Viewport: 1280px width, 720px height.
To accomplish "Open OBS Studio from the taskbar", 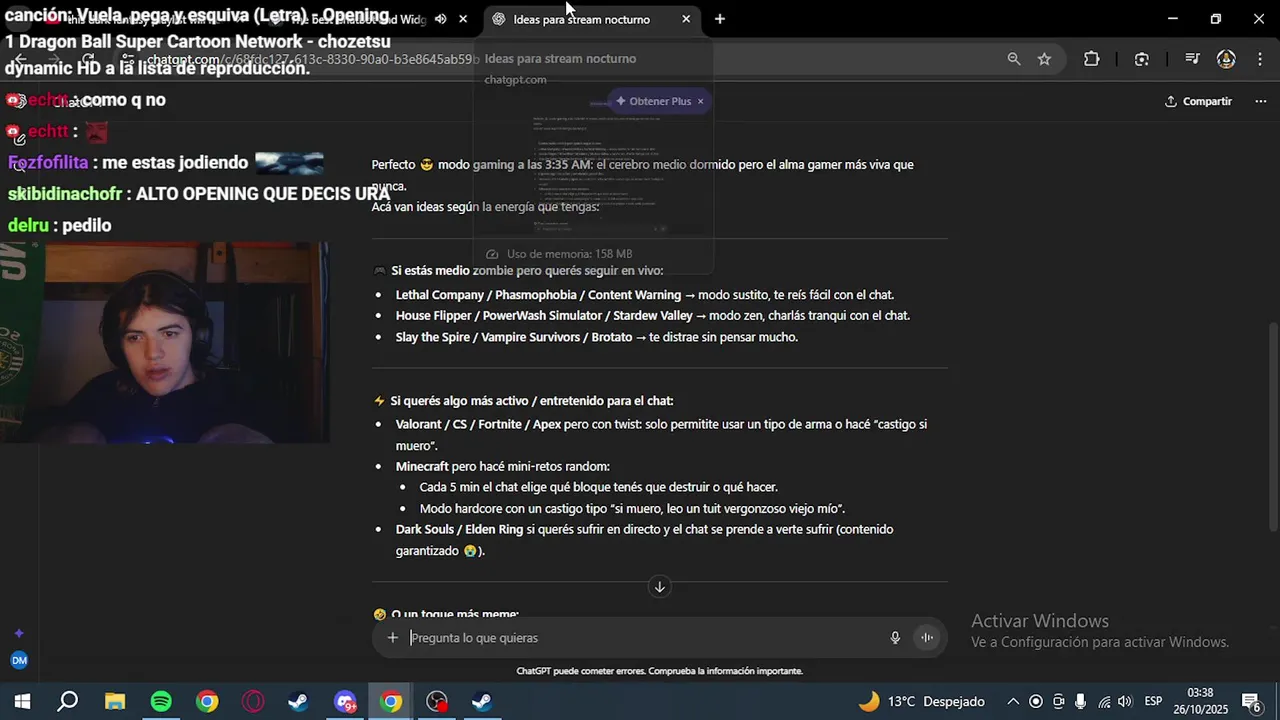I will [x=437, y=701].
